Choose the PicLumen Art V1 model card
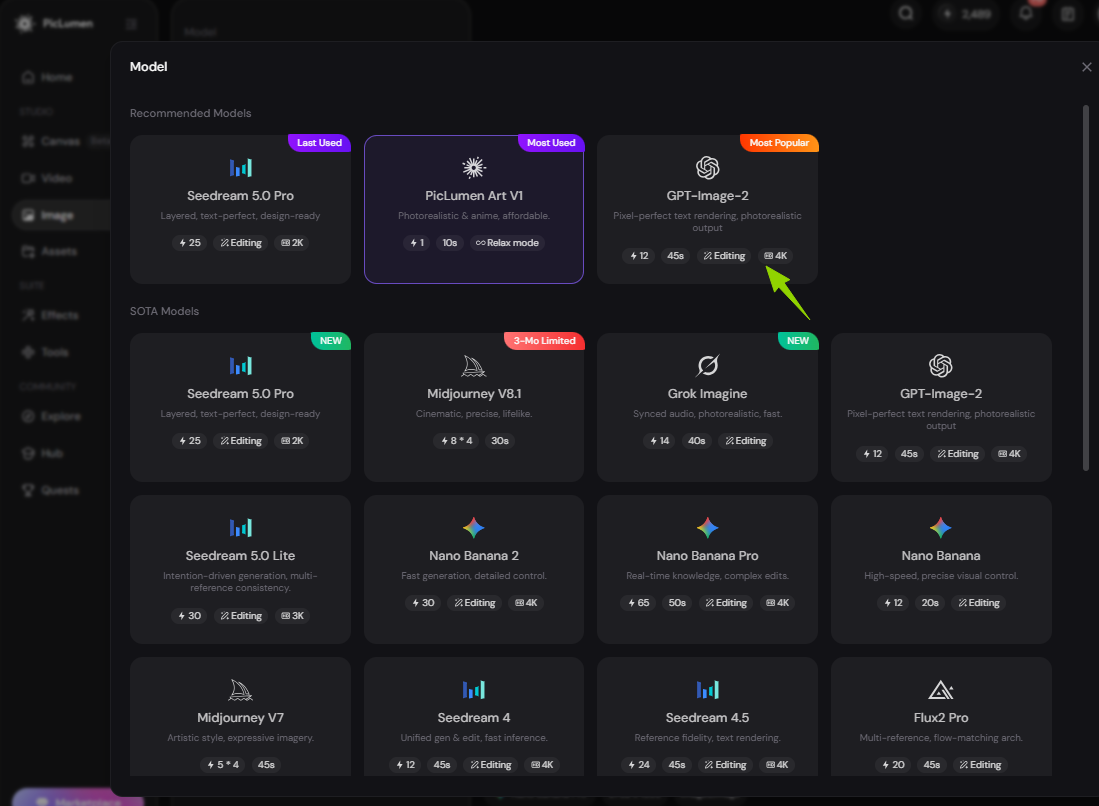 (474, 210)
